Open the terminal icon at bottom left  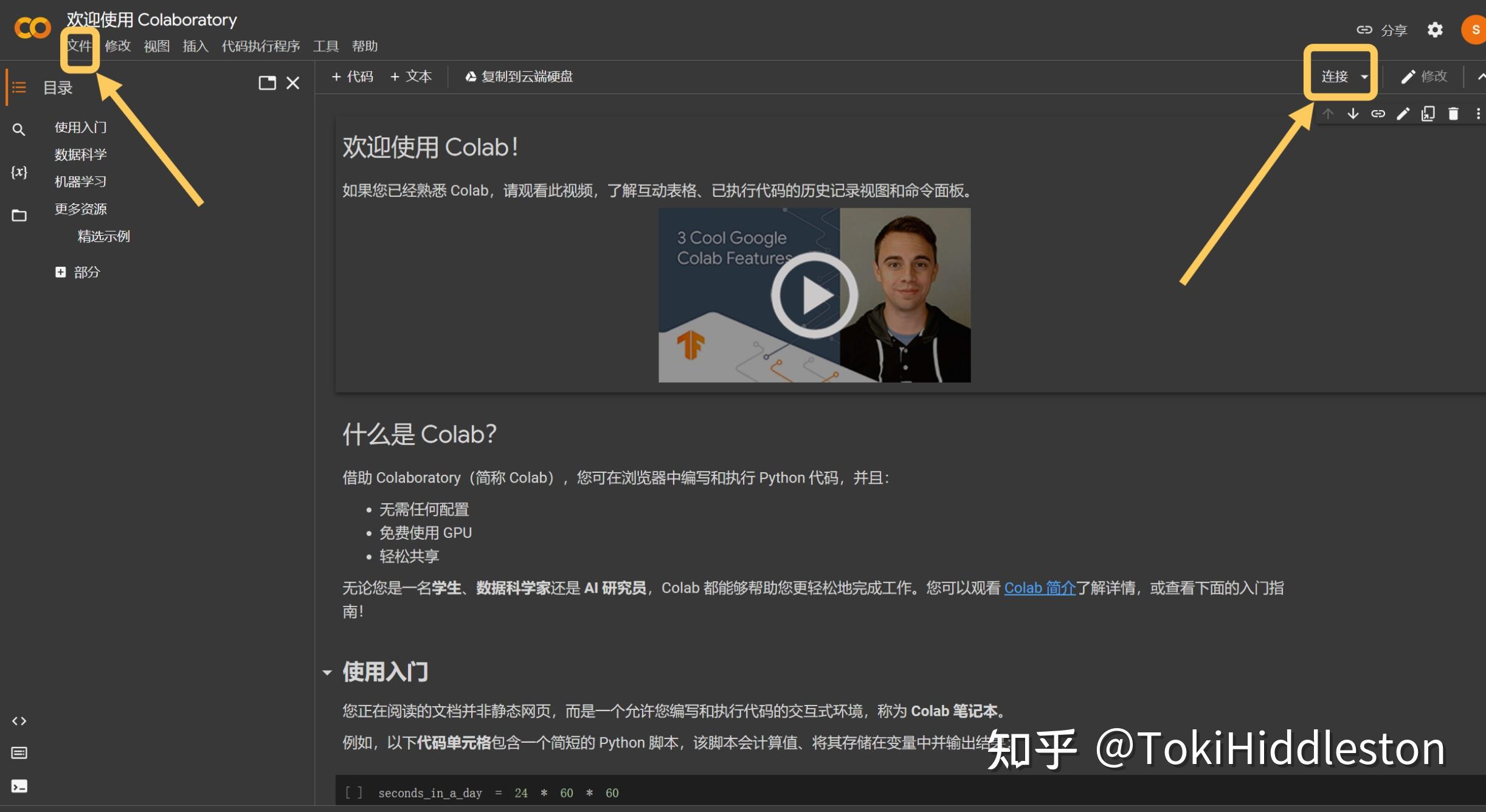19,786
